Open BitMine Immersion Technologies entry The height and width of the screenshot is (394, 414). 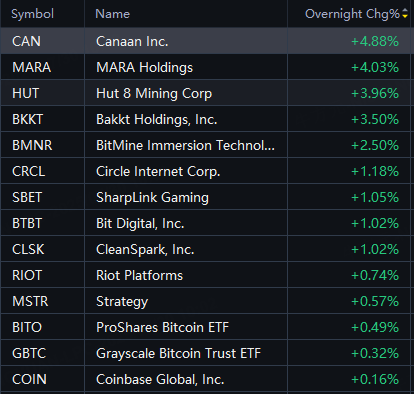coord(185,145)
